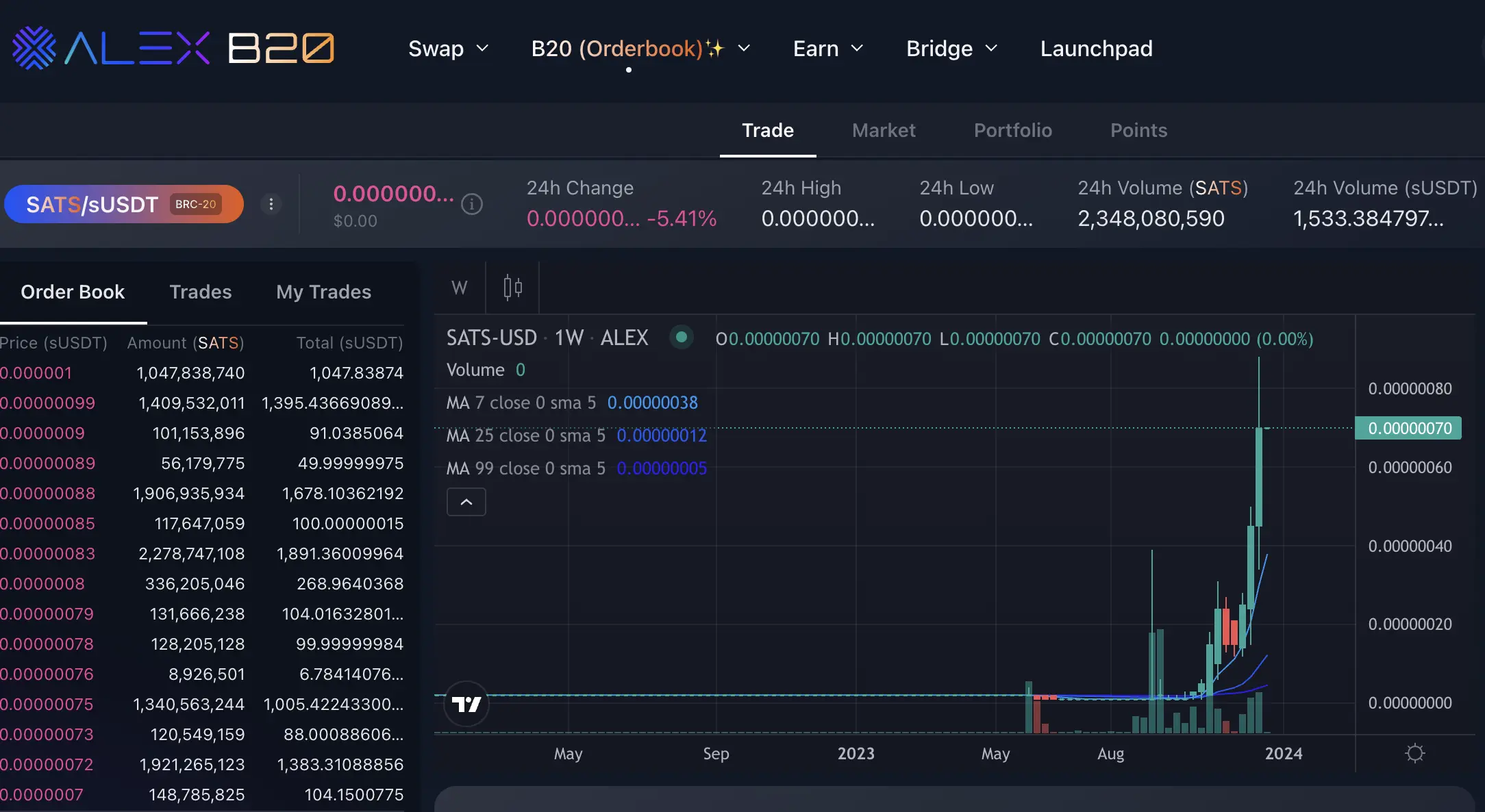Screen dimensions: 1485x812
Task: Click the price info circle icon
Action: coord(472,204)
